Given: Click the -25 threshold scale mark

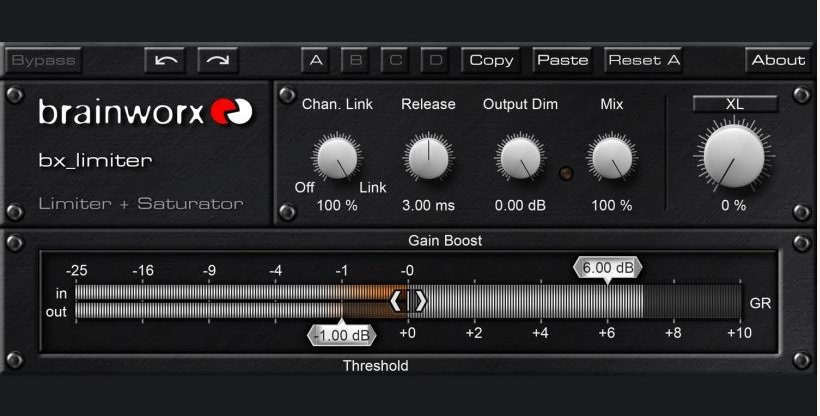Looking at the screenshot, I should 76,271.
